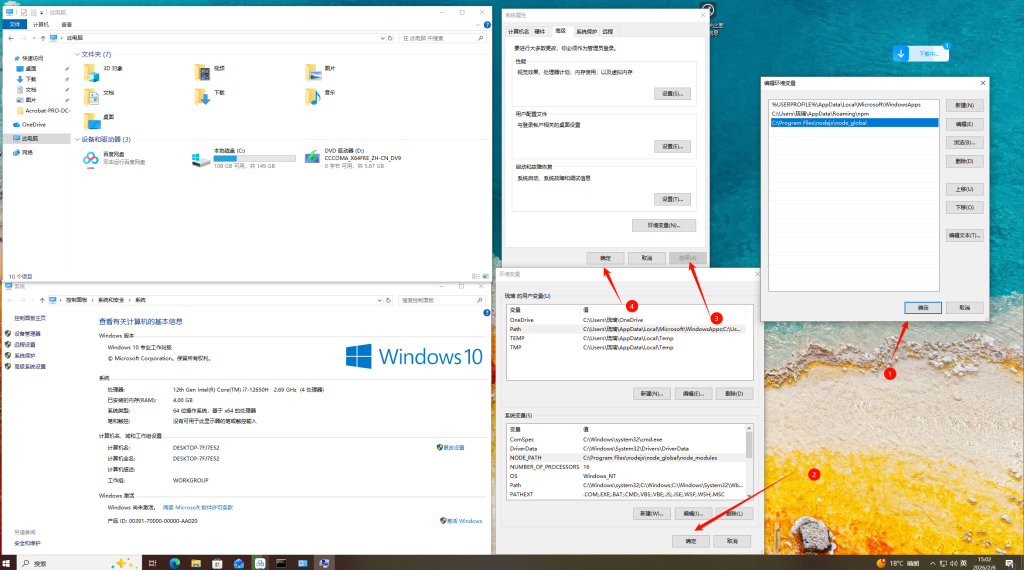
Task: Open the volume icon in system tray
Action: [x=953, y=563]
